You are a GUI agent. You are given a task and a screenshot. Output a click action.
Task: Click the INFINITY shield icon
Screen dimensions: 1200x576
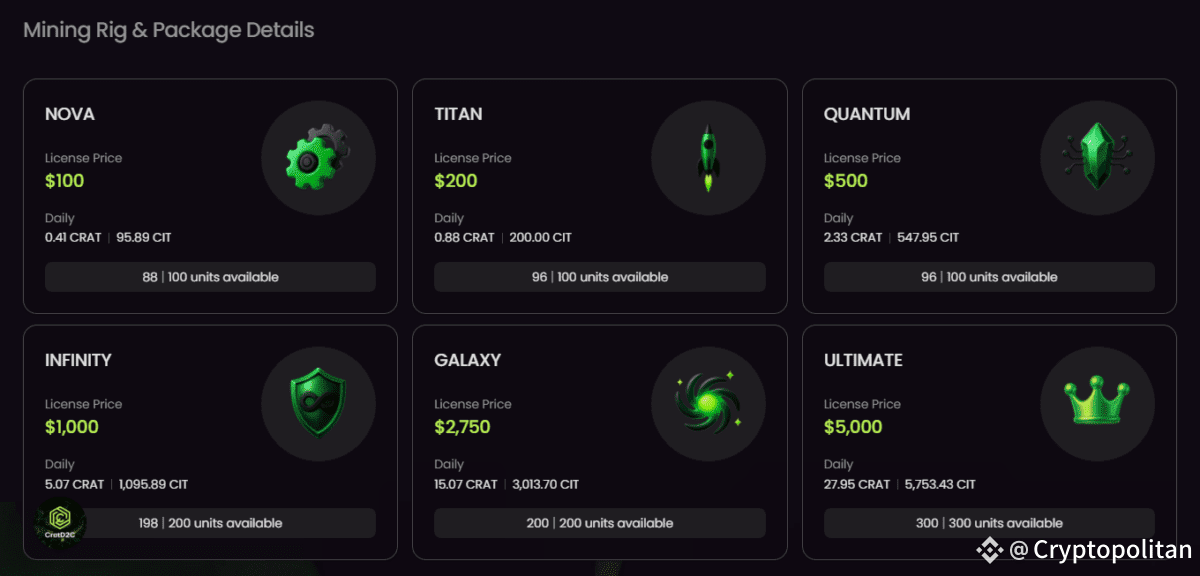click(318, 403)
